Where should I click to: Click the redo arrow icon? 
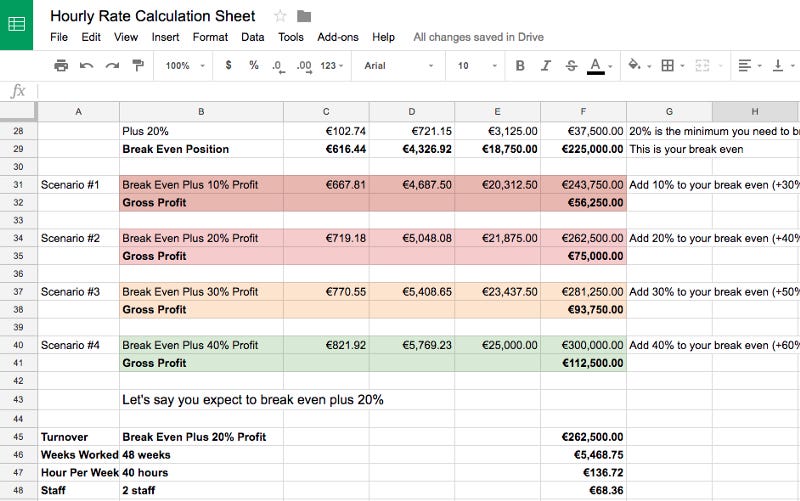[x=112, y=65]
